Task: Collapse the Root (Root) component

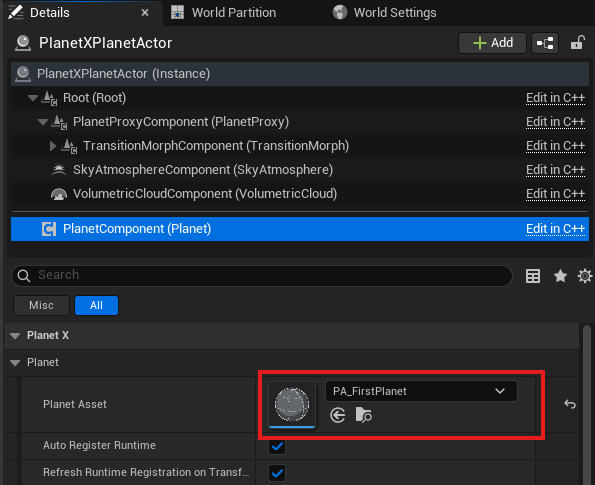Action: tap(33, 98)
